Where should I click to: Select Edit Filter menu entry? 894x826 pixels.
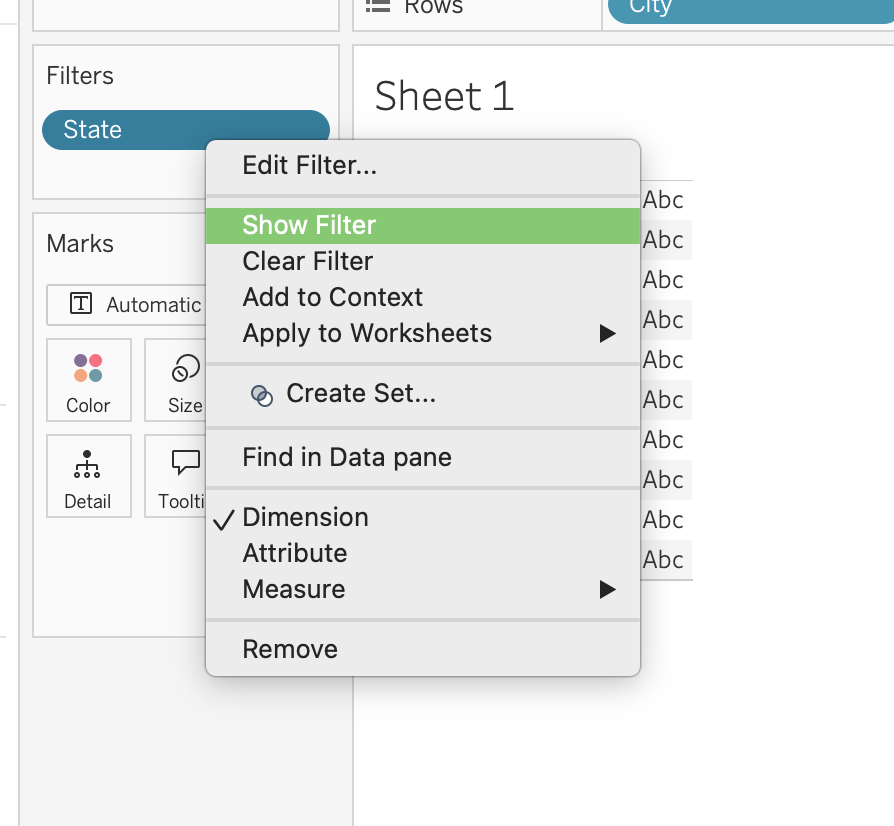[309, 165]
